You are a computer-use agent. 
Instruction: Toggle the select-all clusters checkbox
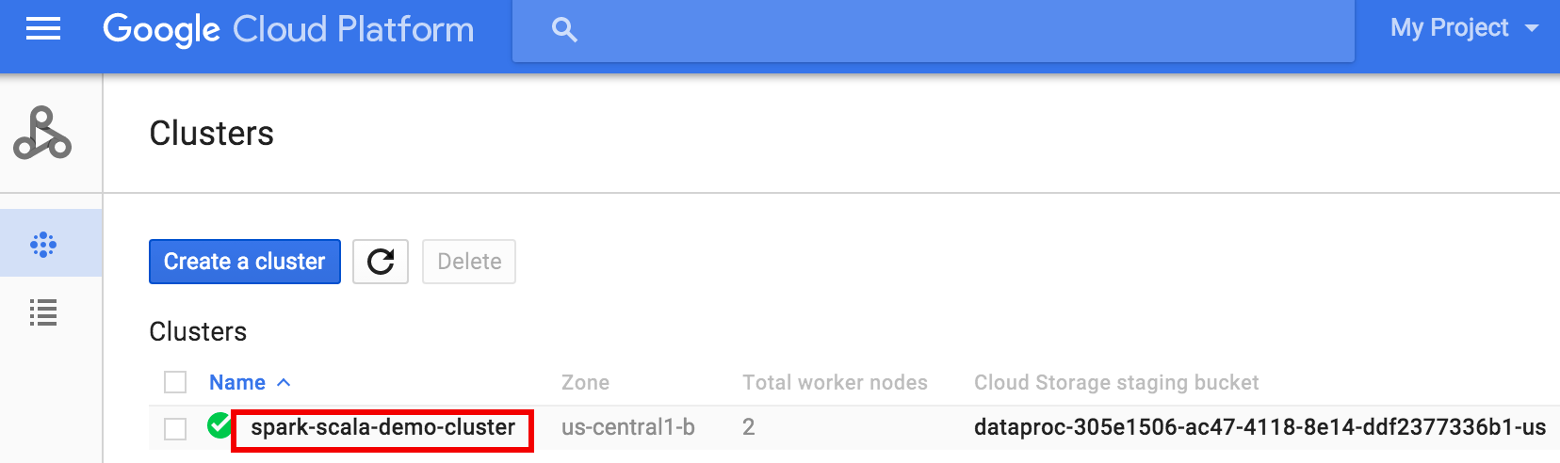tap(175, 382)
